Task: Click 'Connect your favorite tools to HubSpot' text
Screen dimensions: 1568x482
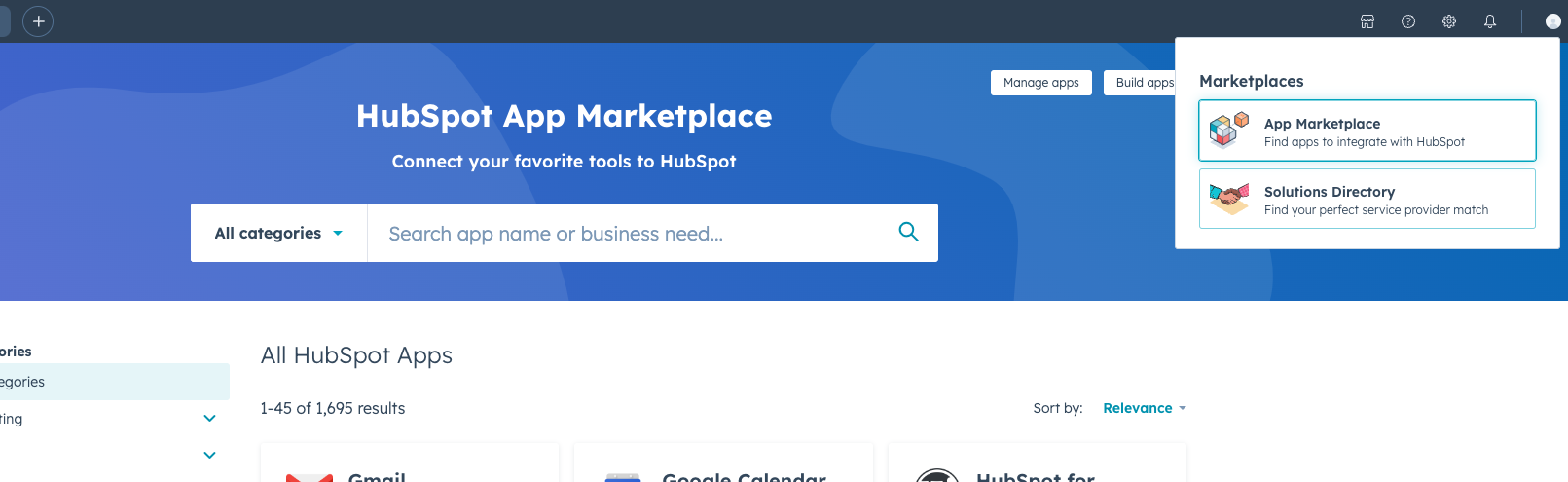Action: tap(565, 162)
